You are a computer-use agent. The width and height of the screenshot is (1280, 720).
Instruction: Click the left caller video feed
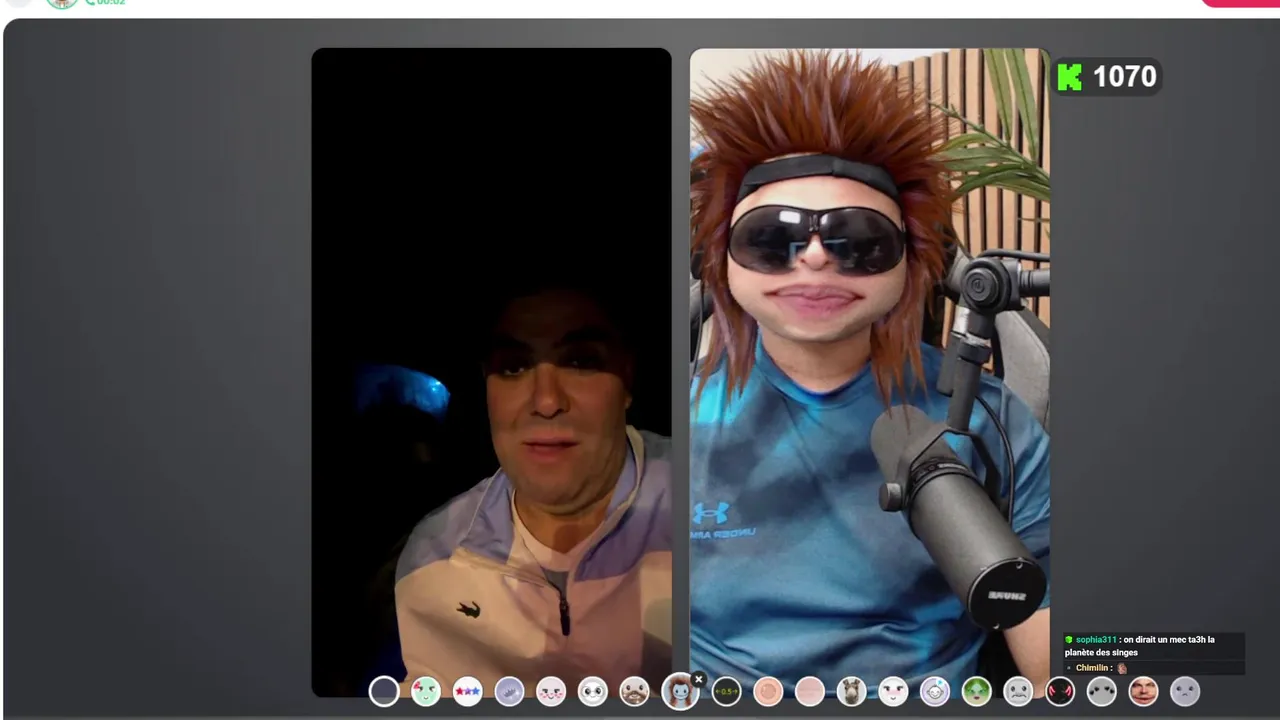(x=491, y=372)
